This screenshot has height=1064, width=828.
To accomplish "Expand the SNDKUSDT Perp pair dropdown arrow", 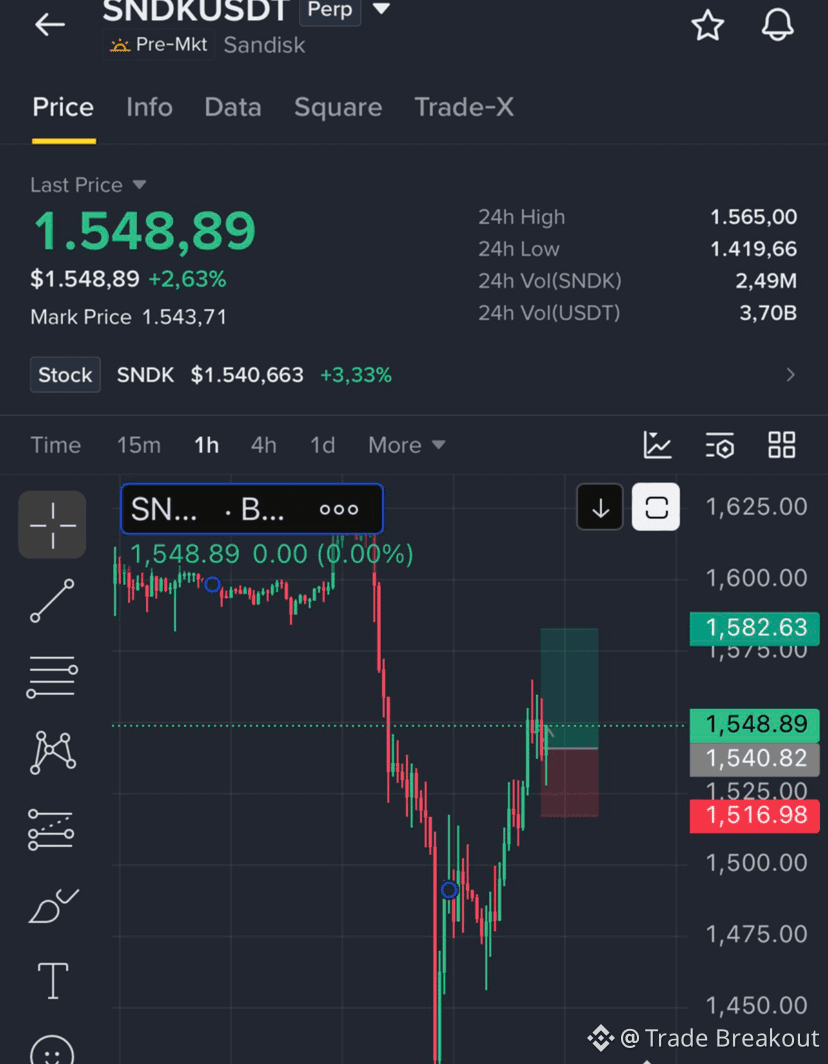I will click(381, 9).
